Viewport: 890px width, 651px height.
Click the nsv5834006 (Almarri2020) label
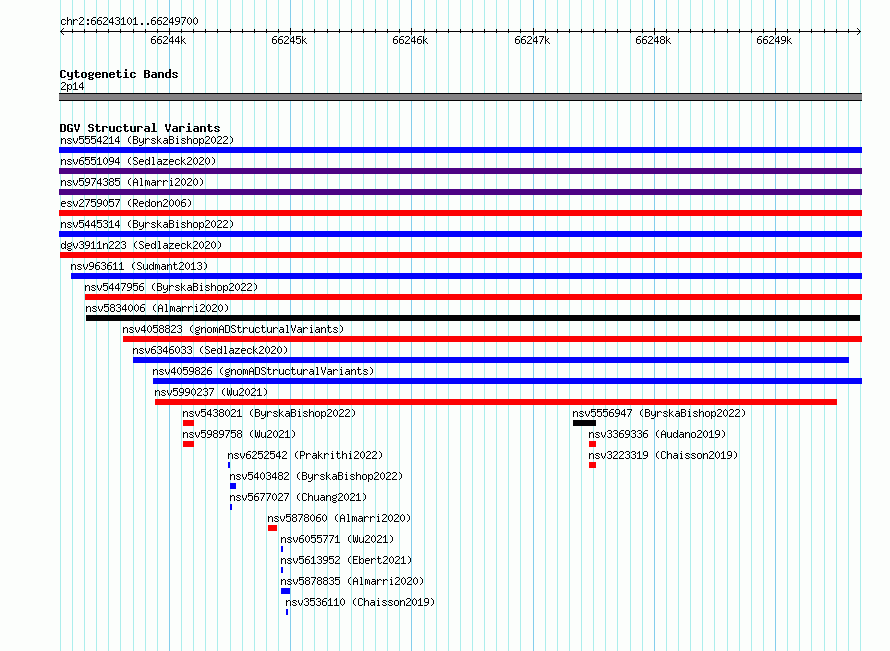point(157,308)
